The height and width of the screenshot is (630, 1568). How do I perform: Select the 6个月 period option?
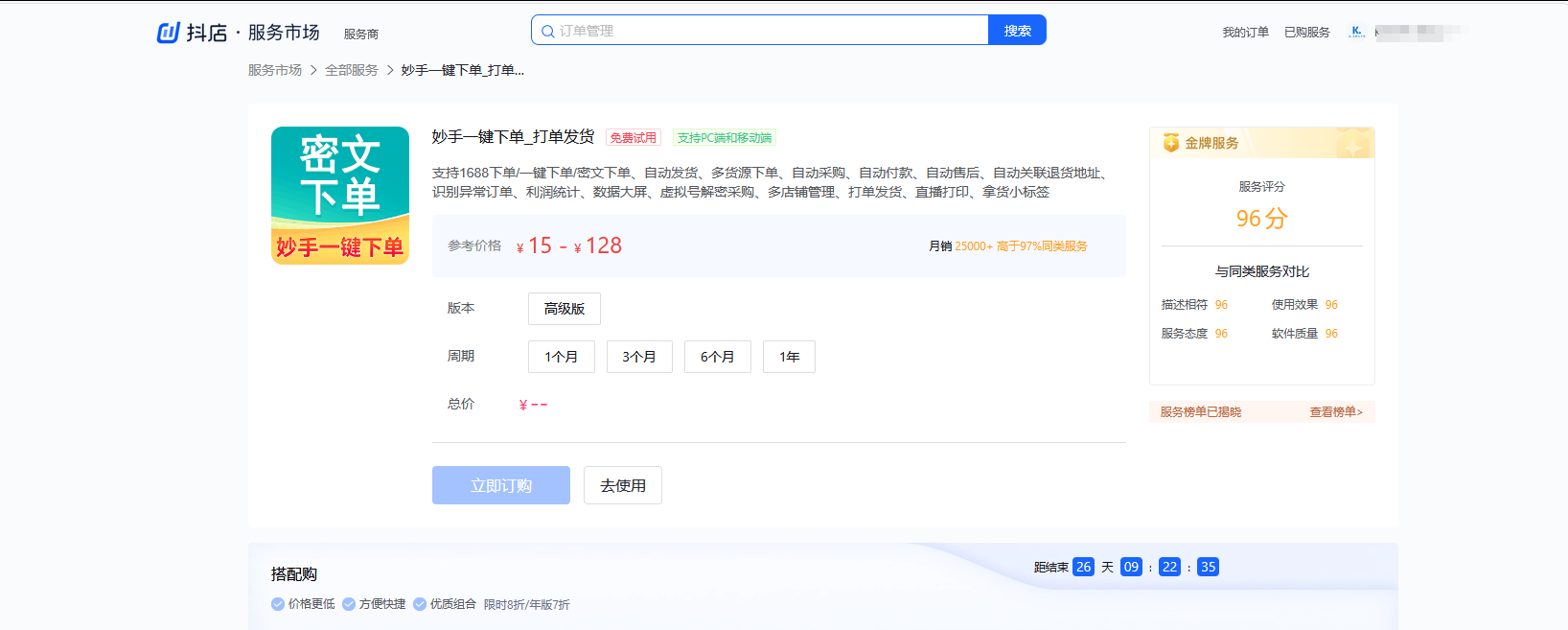tap(718, 357)
